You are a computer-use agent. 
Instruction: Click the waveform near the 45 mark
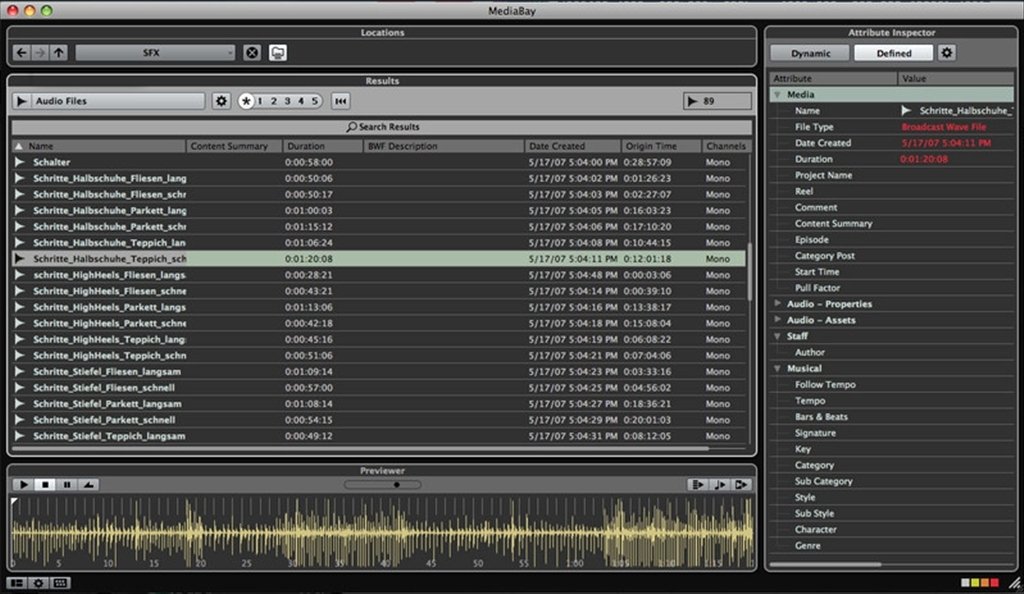[431, 534]
